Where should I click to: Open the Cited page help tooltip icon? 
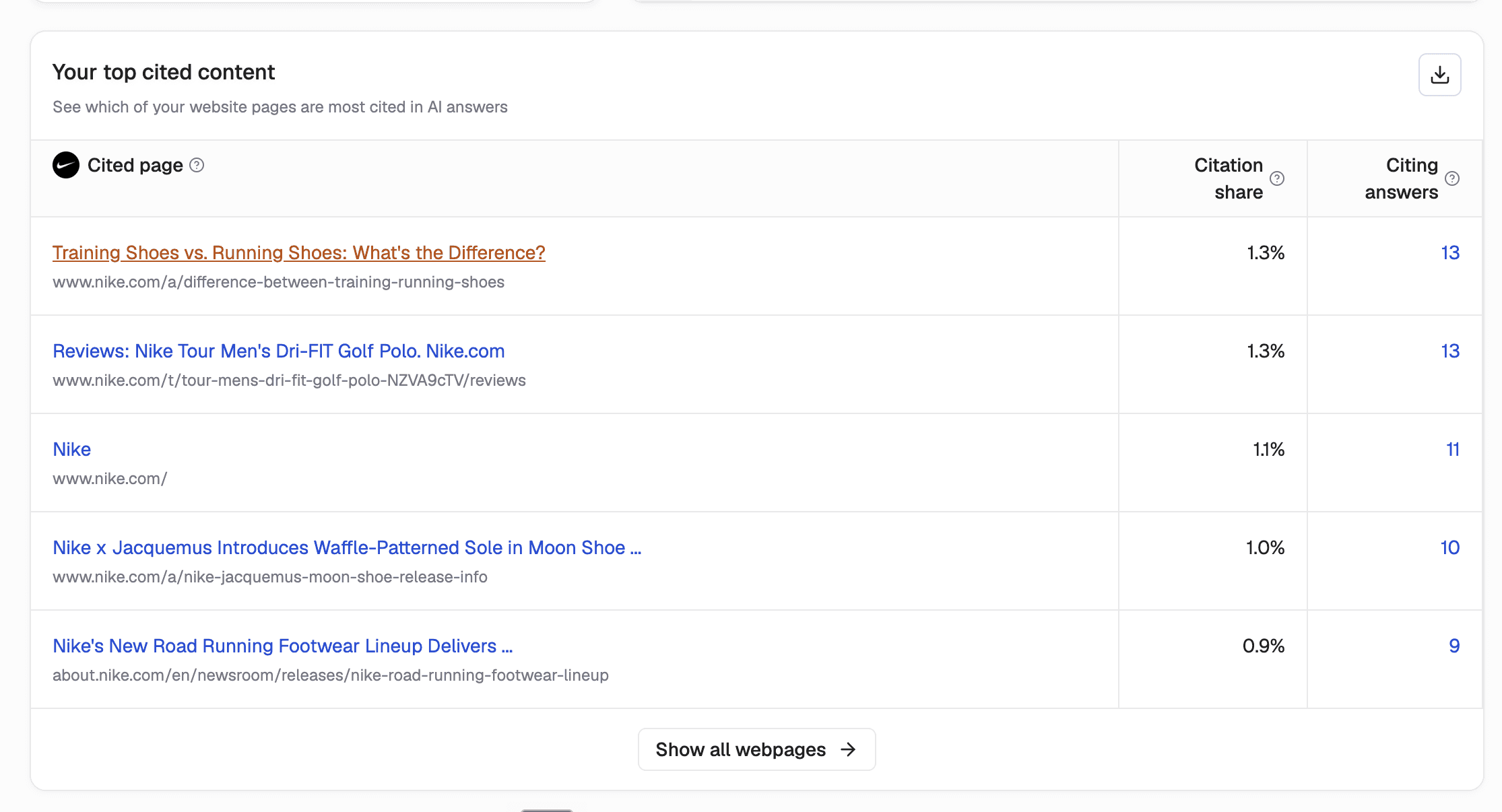click(x=197, y=165)
